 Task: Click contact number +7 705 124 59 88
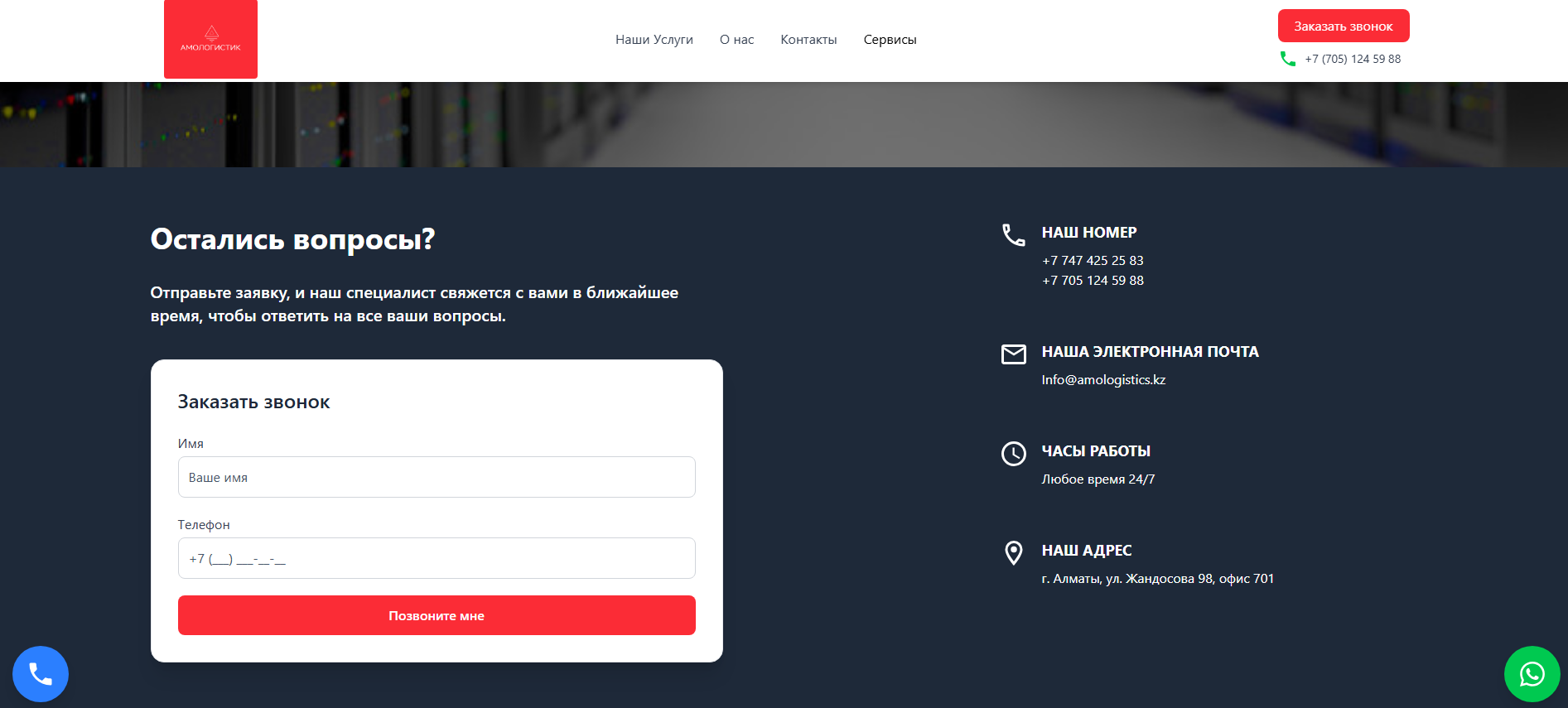click(1093, 281)
